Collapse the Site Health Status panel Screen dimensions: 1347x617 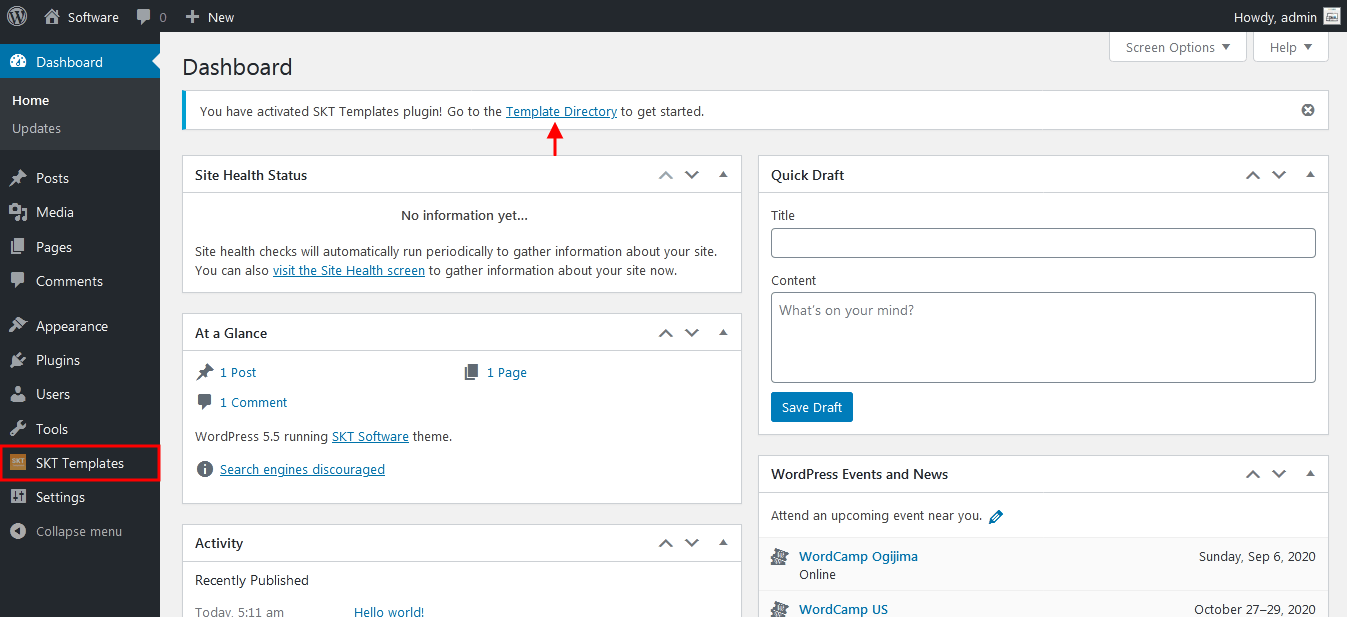point(723,175)
